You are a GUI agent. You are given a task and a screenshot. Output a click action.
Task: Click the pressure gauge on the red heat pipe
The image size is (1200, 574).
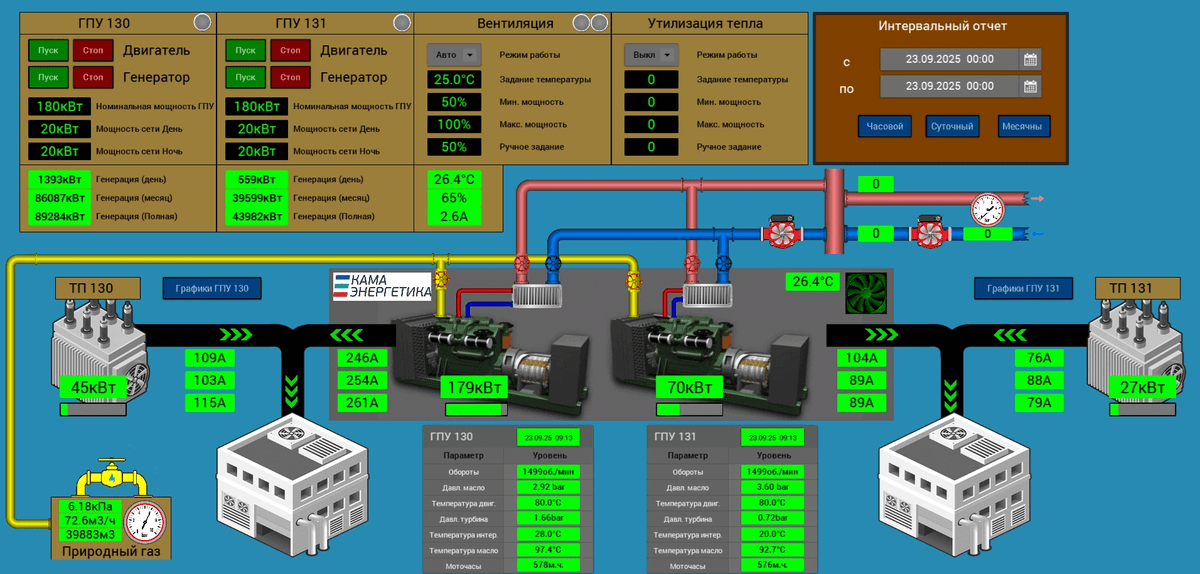click(x=988, y=208)
